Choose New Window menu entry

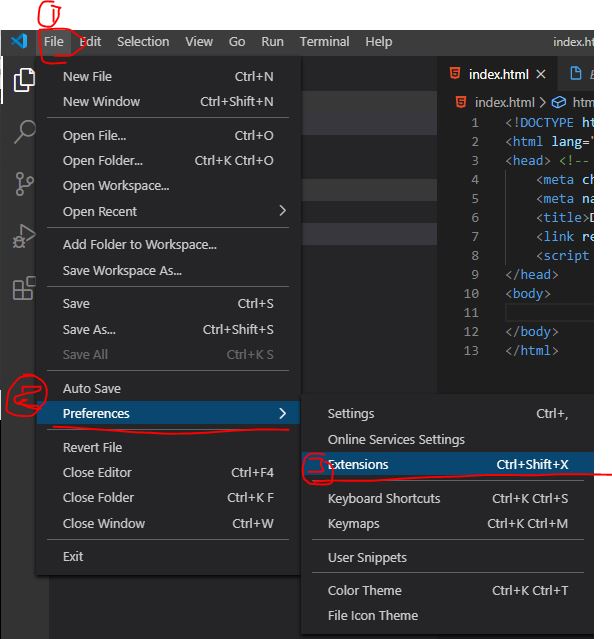pyautogui.click(x=168, y=101)
